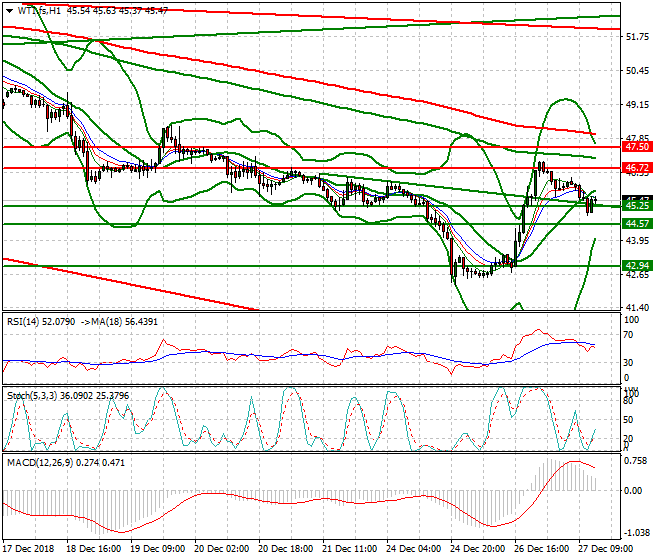Click the 19 Dec 09:00 time label
This screenshot has width=660, height=560.
157,549
